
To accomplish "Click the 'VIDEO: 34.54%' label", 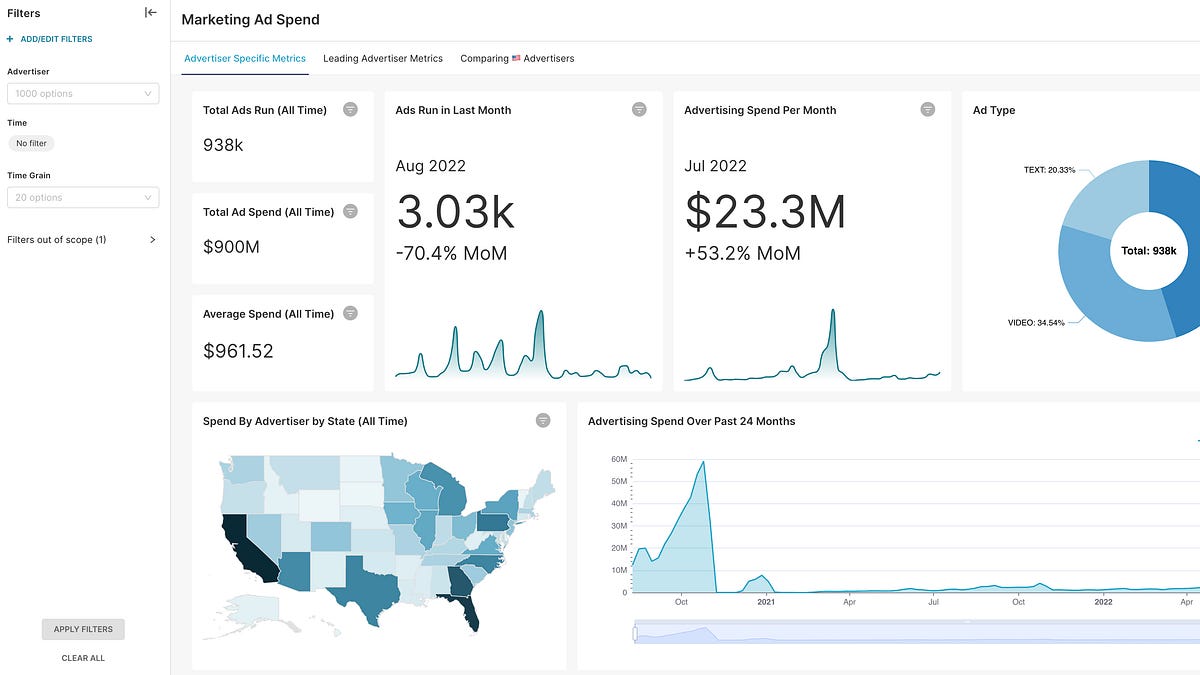I will pyautogui.click(x=1036, y=323).
